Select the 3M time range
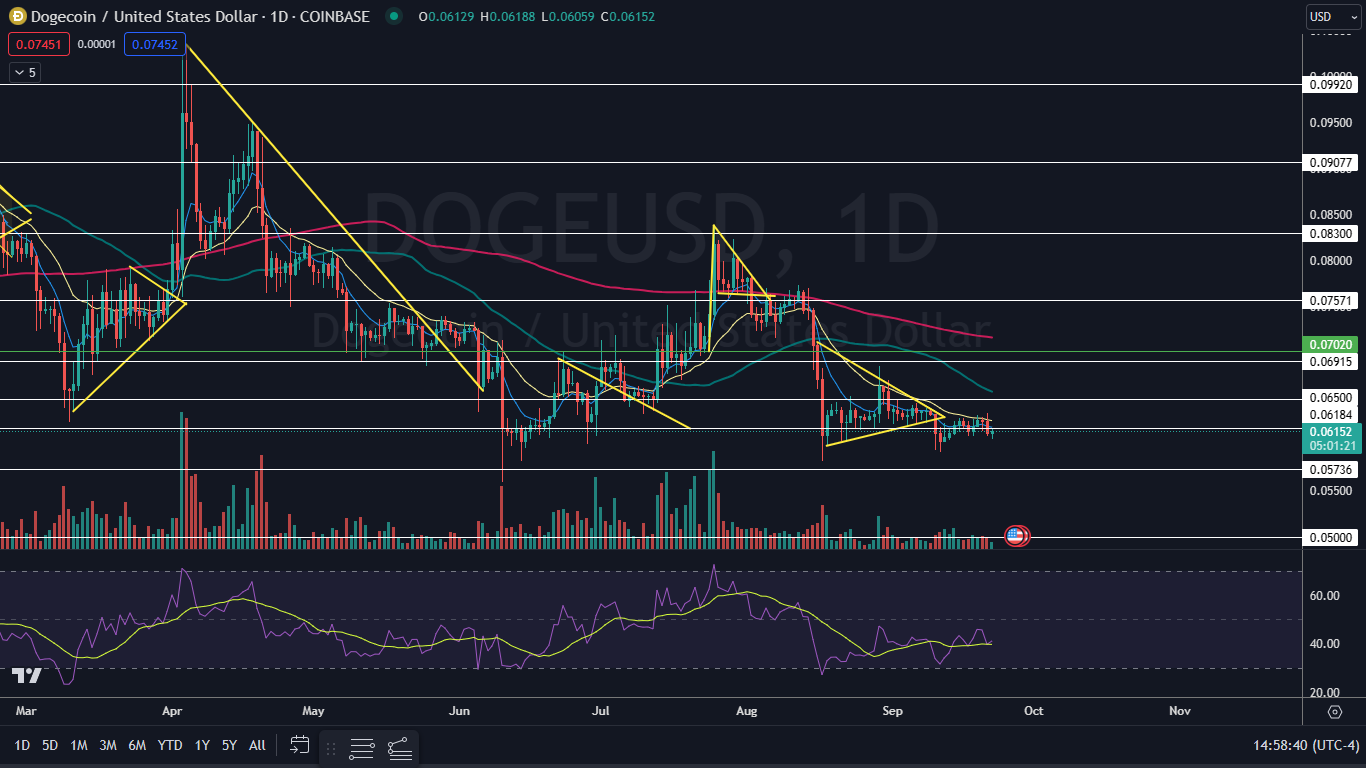The image size is (1366, 768). pyautogui.click(x=108, y=744)
